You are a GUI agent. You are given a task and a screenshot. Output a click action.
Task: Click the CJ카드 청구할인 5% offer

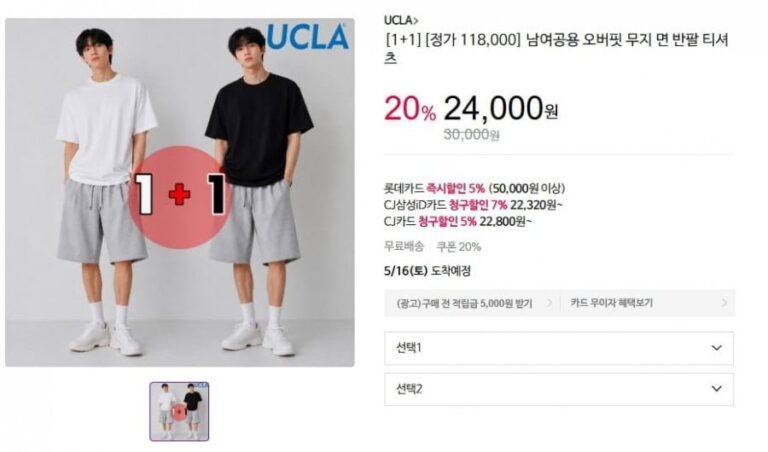pyautogui.click(x=457, y=221)
